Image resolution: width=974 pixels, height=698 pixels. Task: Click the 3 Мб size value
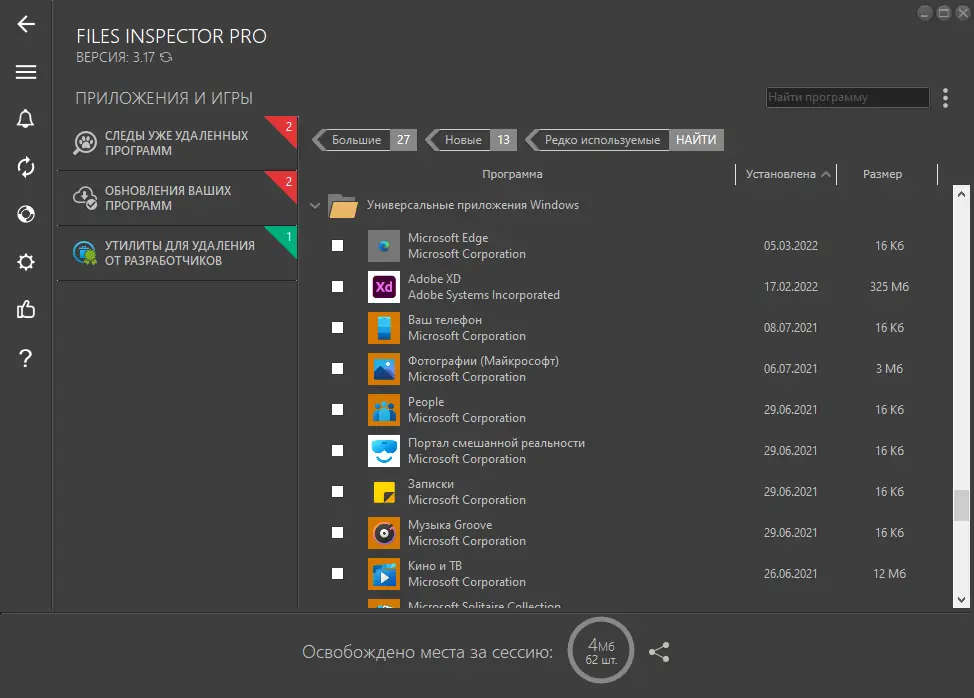(889, 369)
